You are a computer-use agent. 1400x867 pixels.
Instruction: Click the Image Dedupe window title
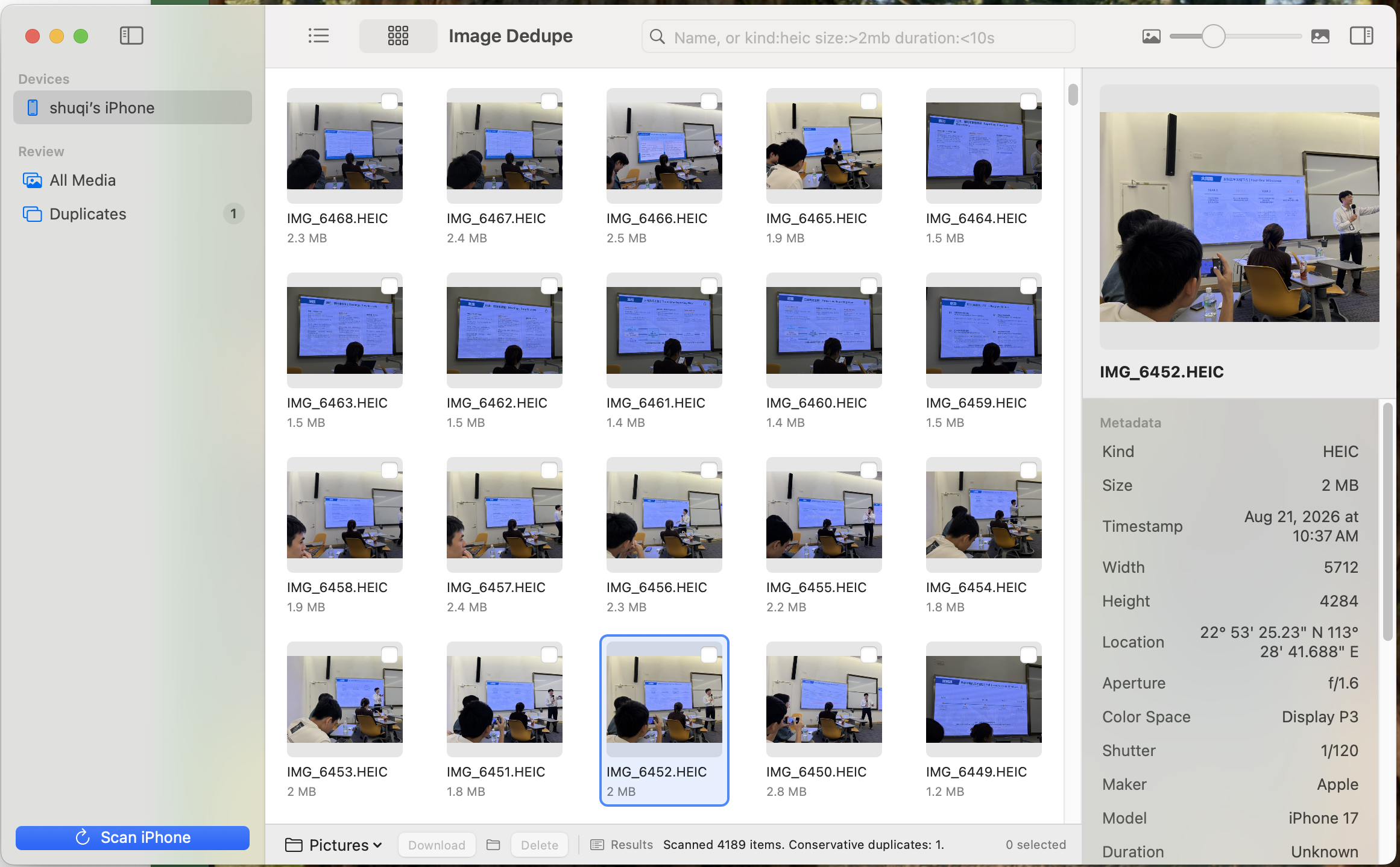(x=511, y=36)
